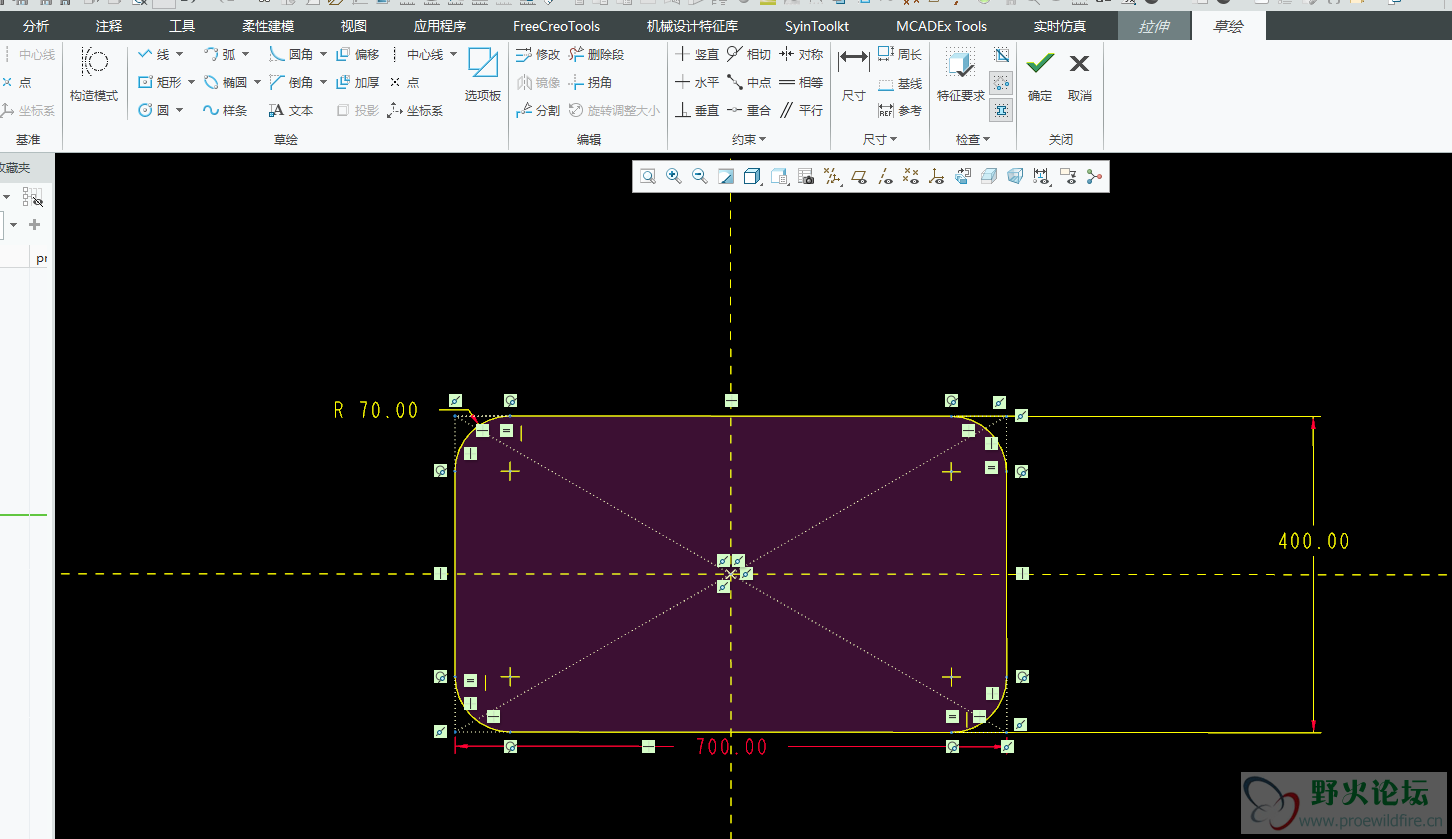Click the sketch Point (点) tool beside Thicken
Image resolution: width=1452 pixels, height=839 pixels.
405,82
